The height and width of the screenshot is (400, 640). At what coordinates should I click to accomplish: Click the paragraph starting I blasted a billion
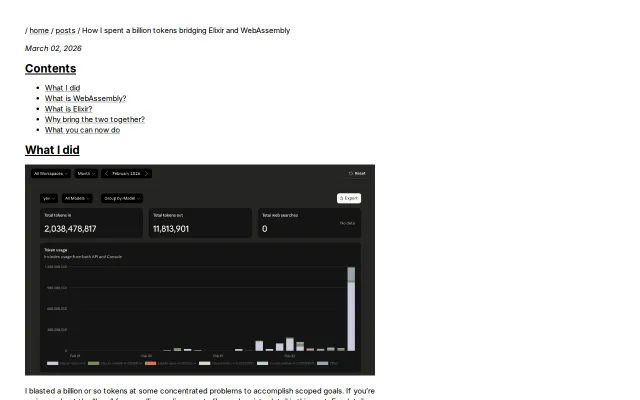[x=200, y=395]
